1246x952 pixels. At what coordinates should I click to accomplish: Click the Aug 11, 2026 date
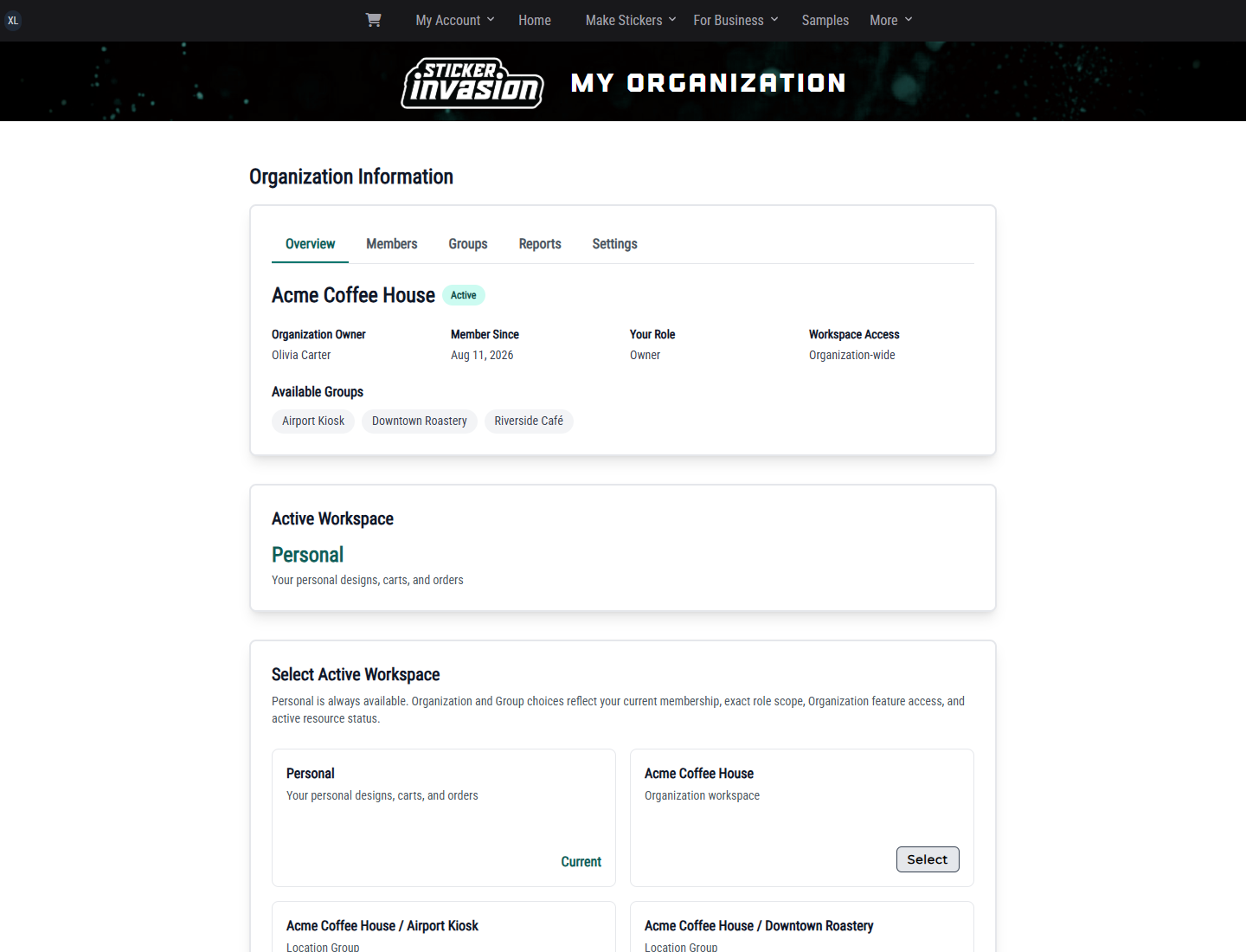tap(482, 355)
